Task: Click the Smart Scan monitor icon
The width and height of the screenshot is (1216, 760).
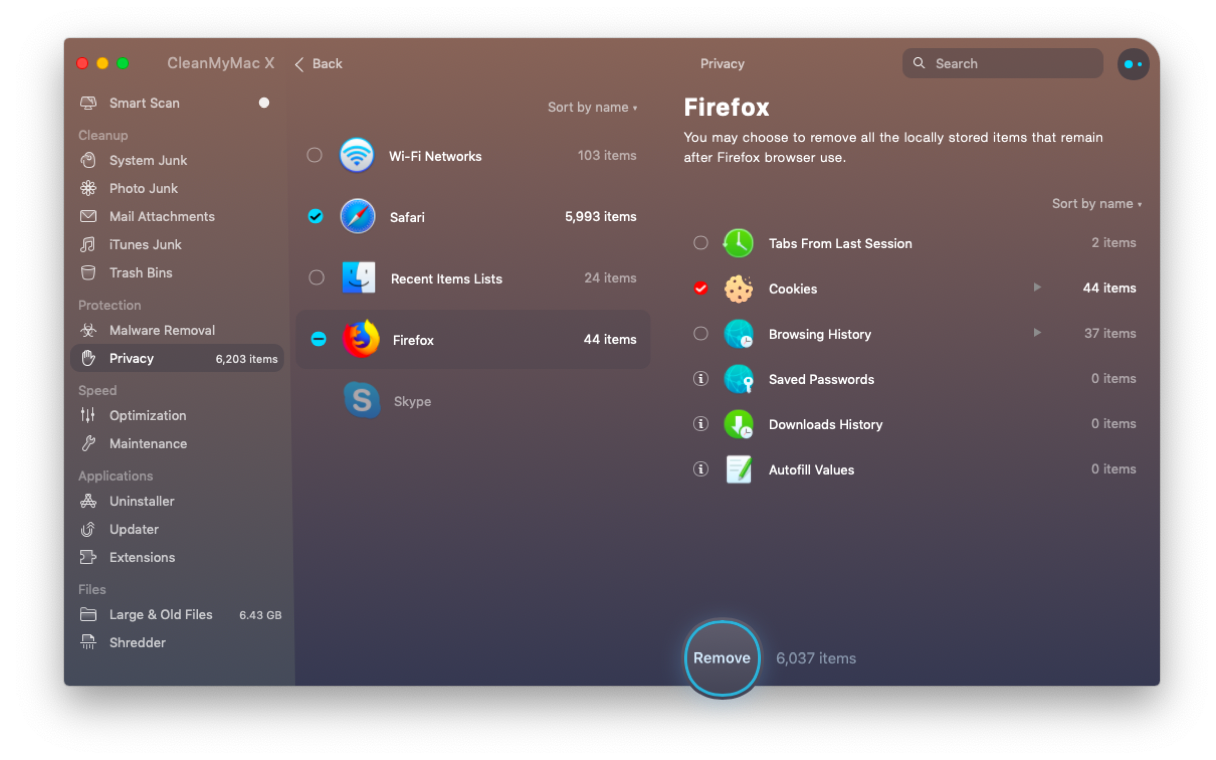Action: [x=88, y=103]
